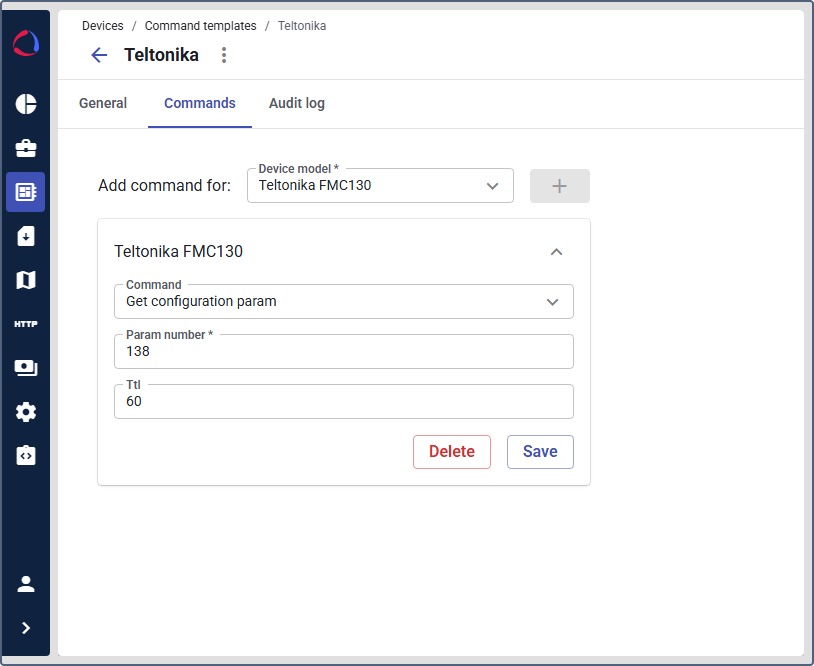814x666 pixels.
Task: Expand the sidebar with the chevron arrow
Action: pyautogui.click(x=26, y=628)
